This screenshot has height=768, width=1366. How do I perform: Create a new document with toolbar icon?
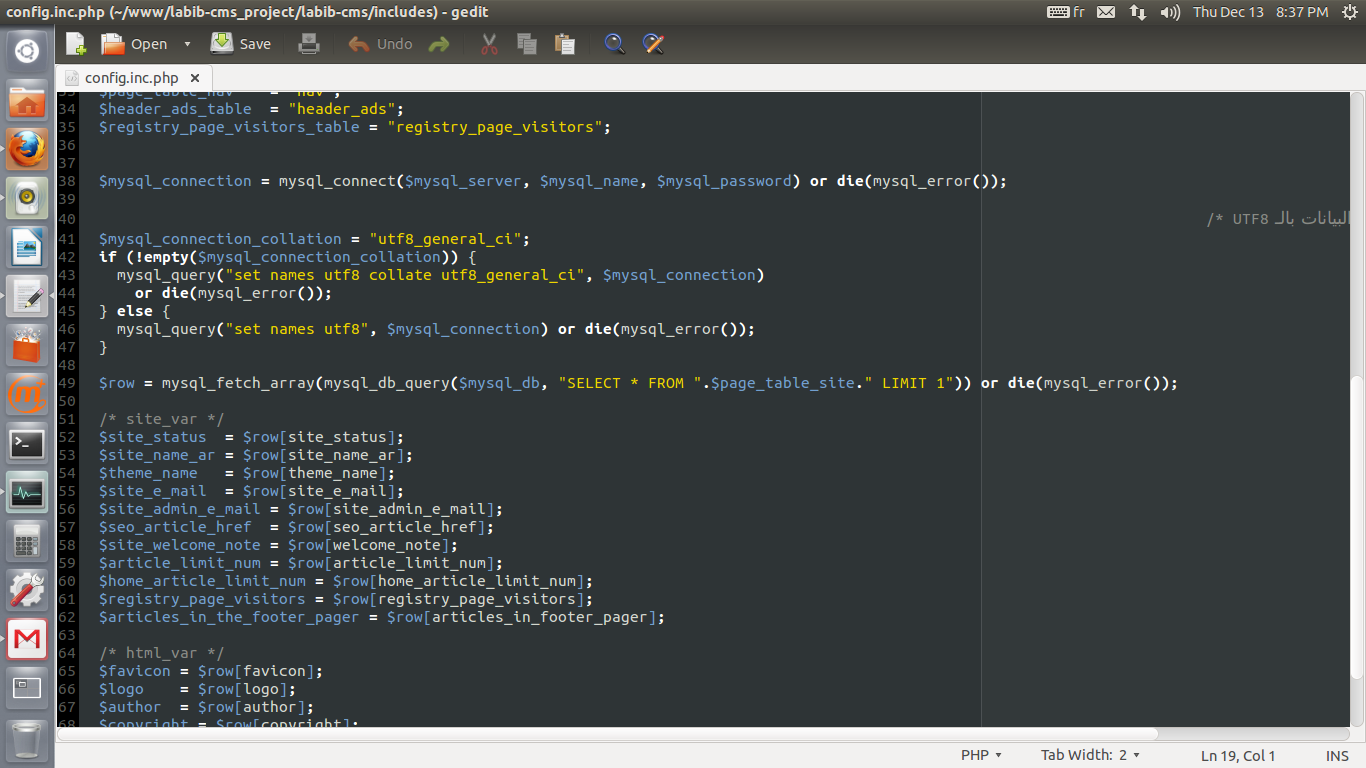pyautogui.click(x=76, y=44)
